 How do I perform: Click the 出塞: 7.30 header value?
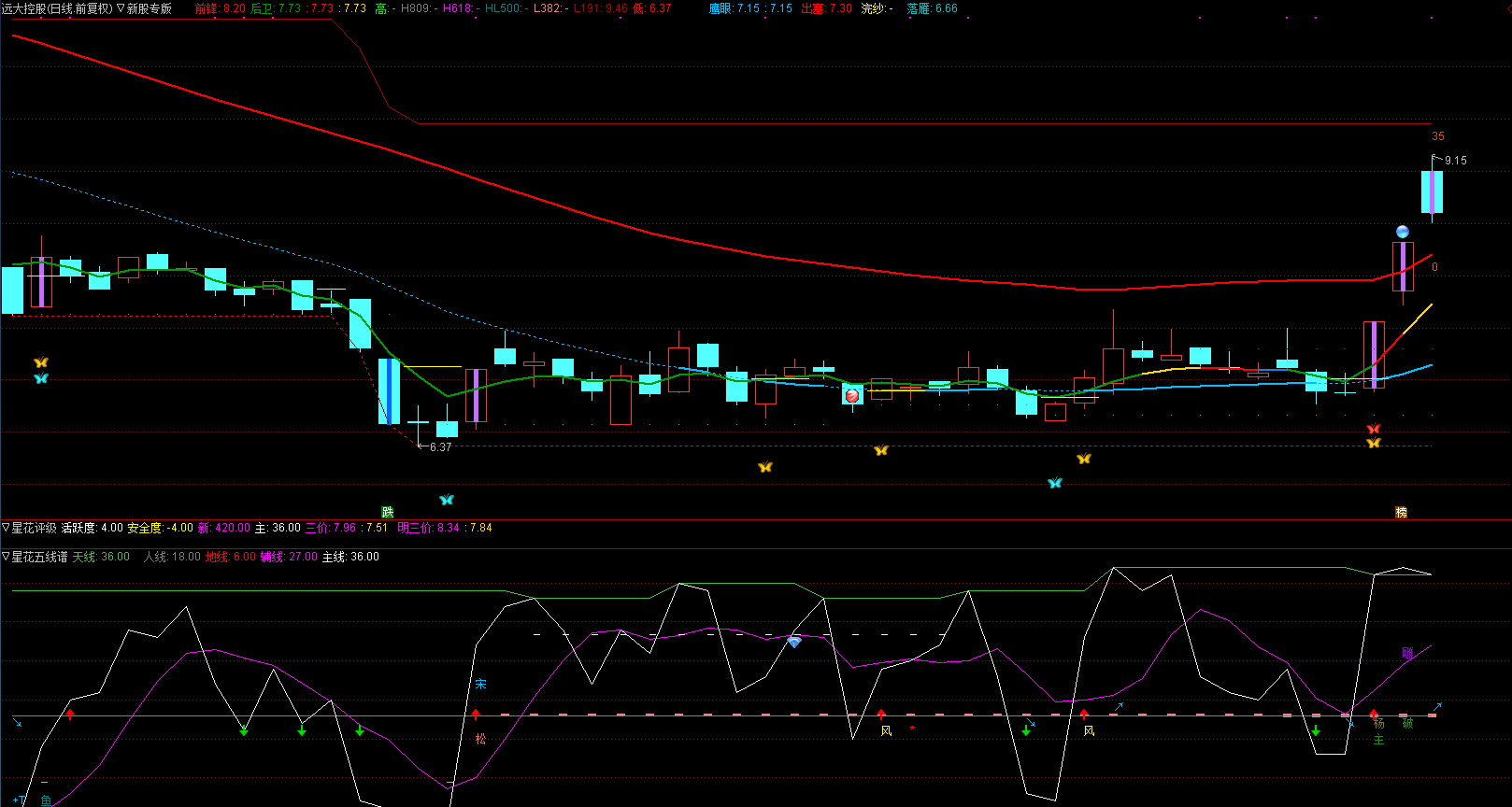[827, 8]
